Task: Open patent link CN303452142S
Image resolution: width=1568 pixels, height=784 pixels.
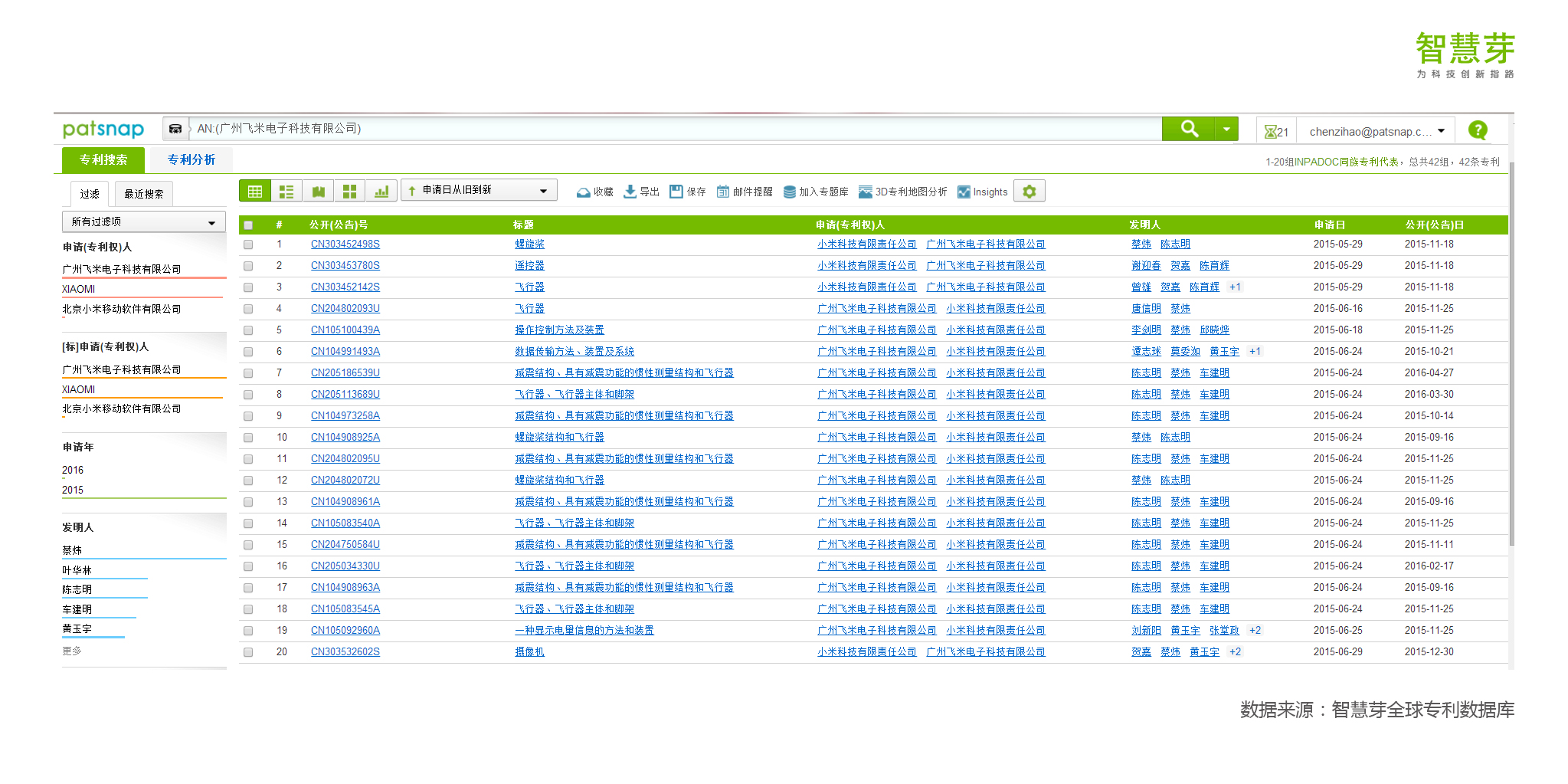Action: click(345, 287)
